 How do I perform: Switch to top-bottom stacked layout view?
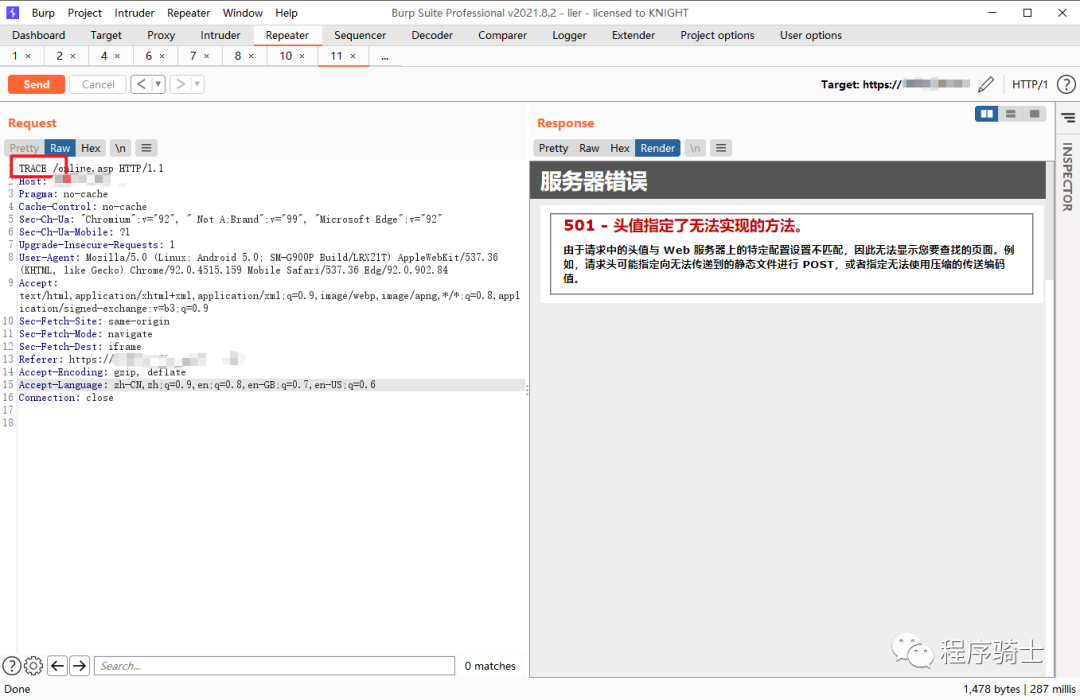click(1011, 114)
